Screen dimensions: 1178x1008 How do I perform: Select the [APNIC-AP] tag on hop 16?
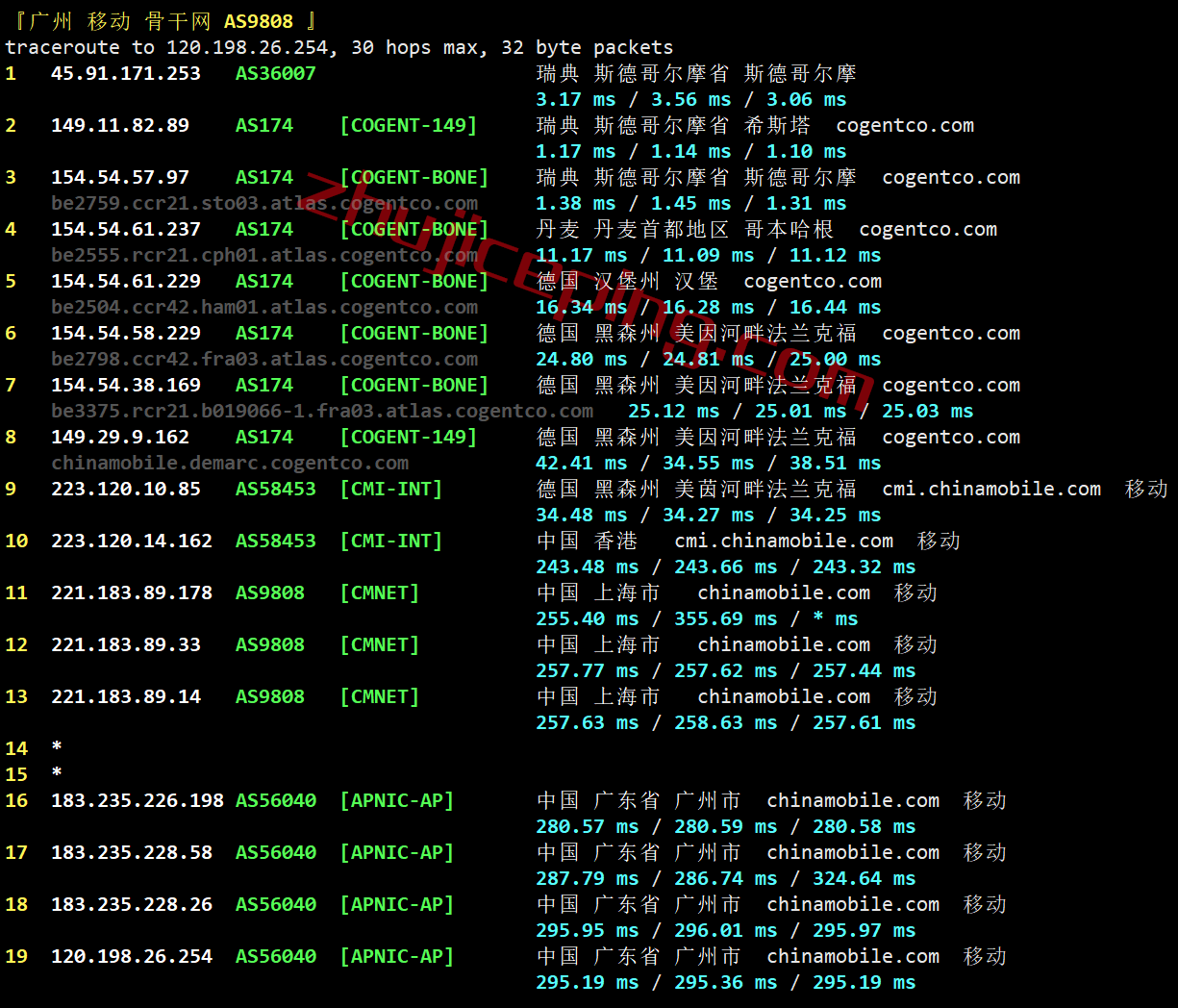click(397, 800)
